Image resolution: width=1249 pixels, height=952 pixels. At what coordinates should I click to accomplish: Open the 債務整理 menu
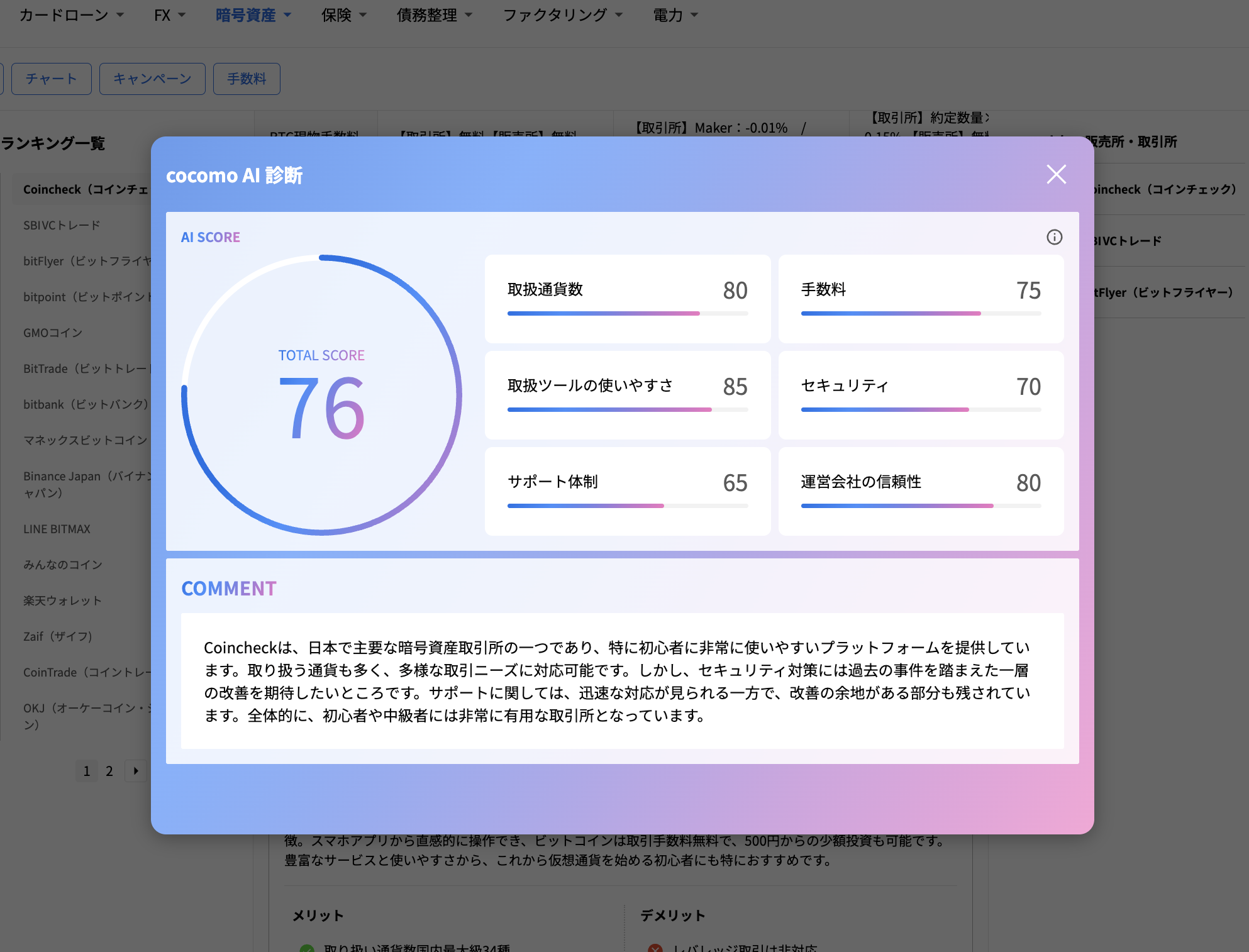point(426,16)
